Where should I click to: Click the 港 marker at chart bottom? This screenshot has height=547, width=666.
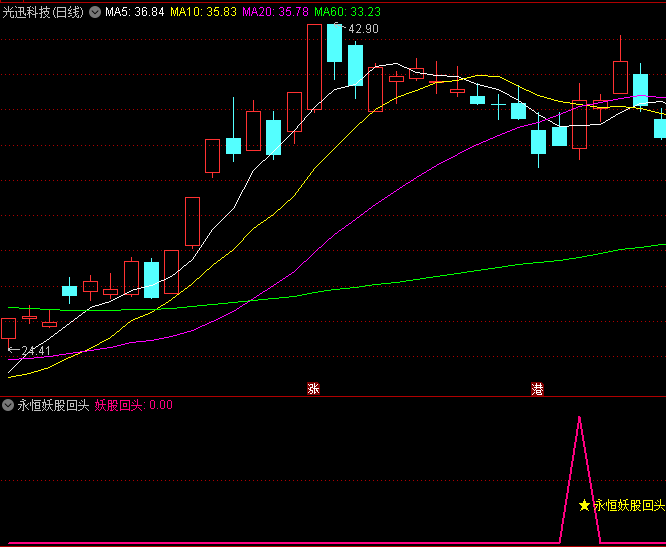[x=537, y=388]
